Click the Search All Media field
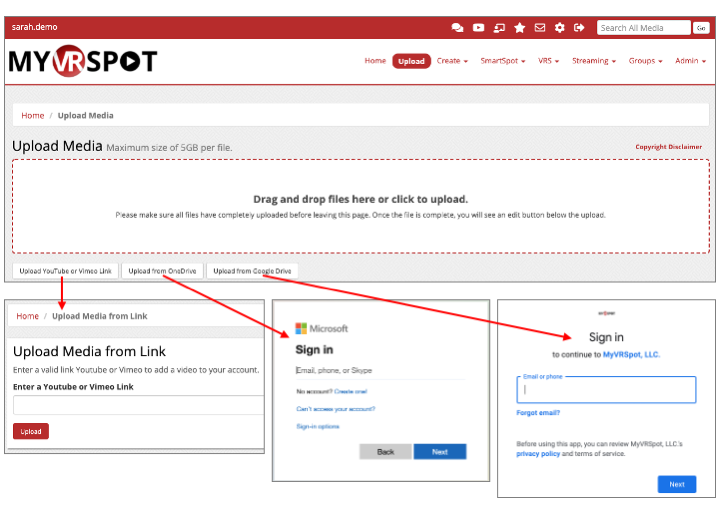This screenshot has height=514, width=720. click(x=643, y=28)
